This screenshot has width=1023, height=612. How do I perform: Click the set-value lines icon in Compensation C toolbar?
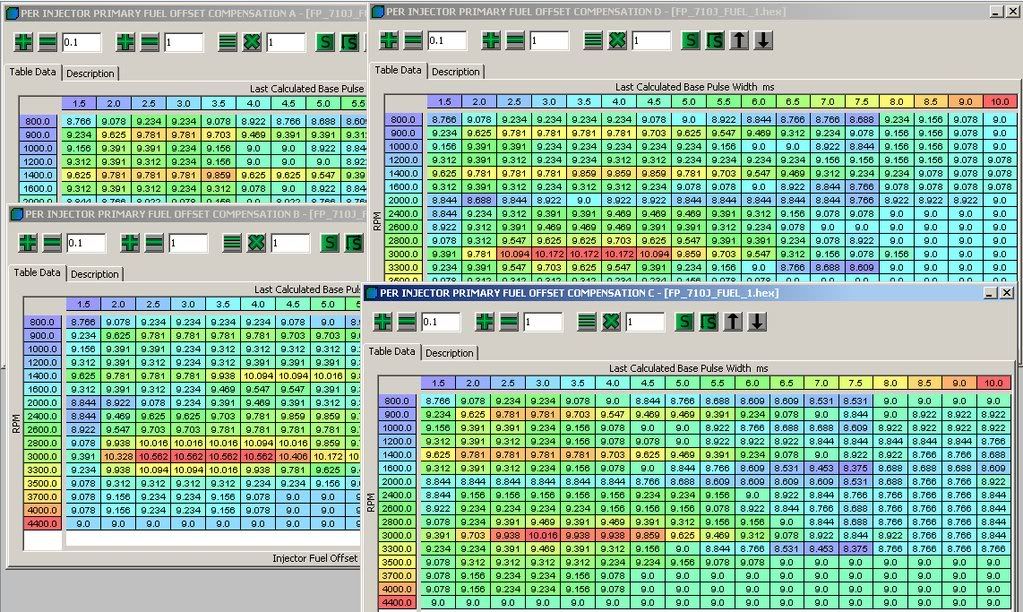[x=587, y=322]
